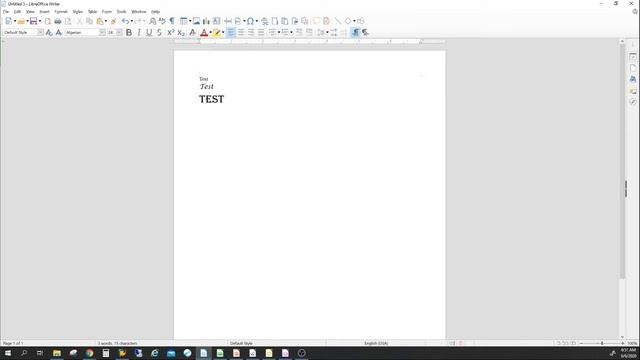This screenshot has width=640, height=360.
Task: Insert a page break
Action: pos(228,21)
